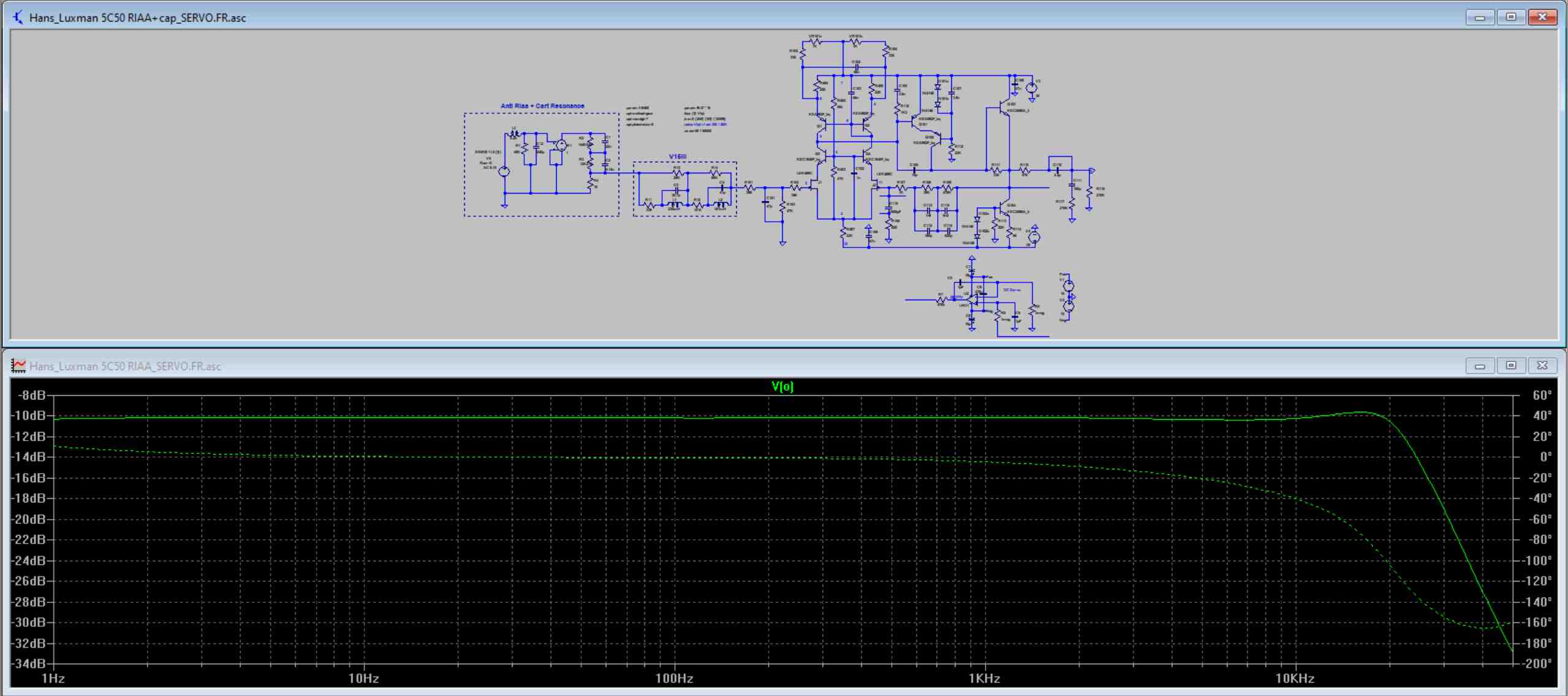This screenshot has width=1568, height=696.
Task: Close the RIAA+cap_SERVO.FR.asc schematic window
Action: 1542,17
